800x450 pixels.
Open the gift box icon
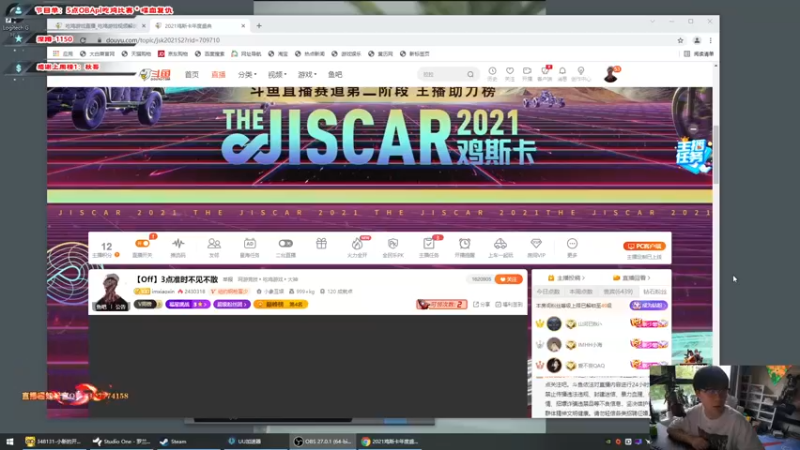(321, 244)
